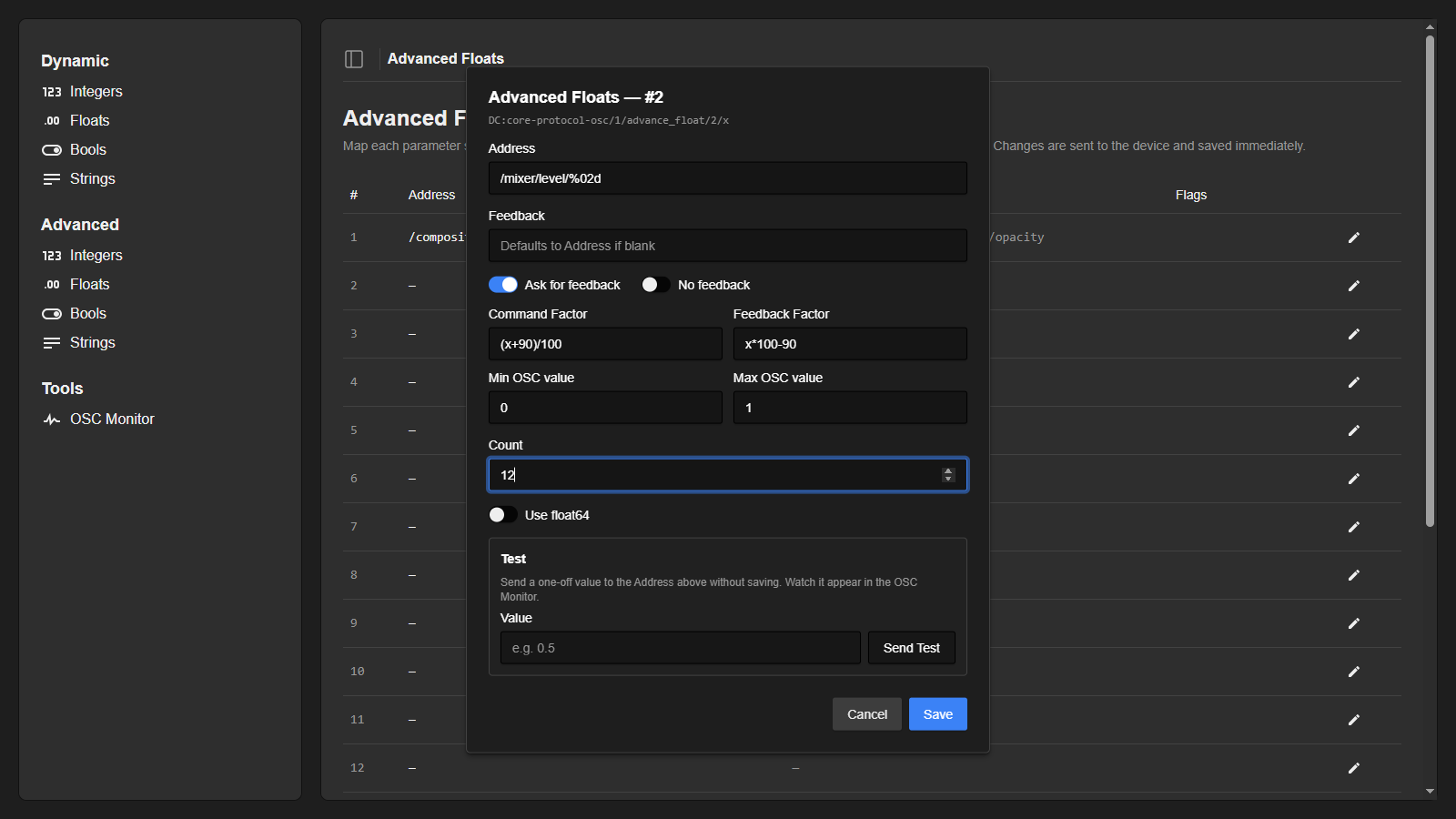Save the Advanced Floats #2 settings
This screenshot has width=1456, height=819.
pyautogui.click(x=938, y=714)
